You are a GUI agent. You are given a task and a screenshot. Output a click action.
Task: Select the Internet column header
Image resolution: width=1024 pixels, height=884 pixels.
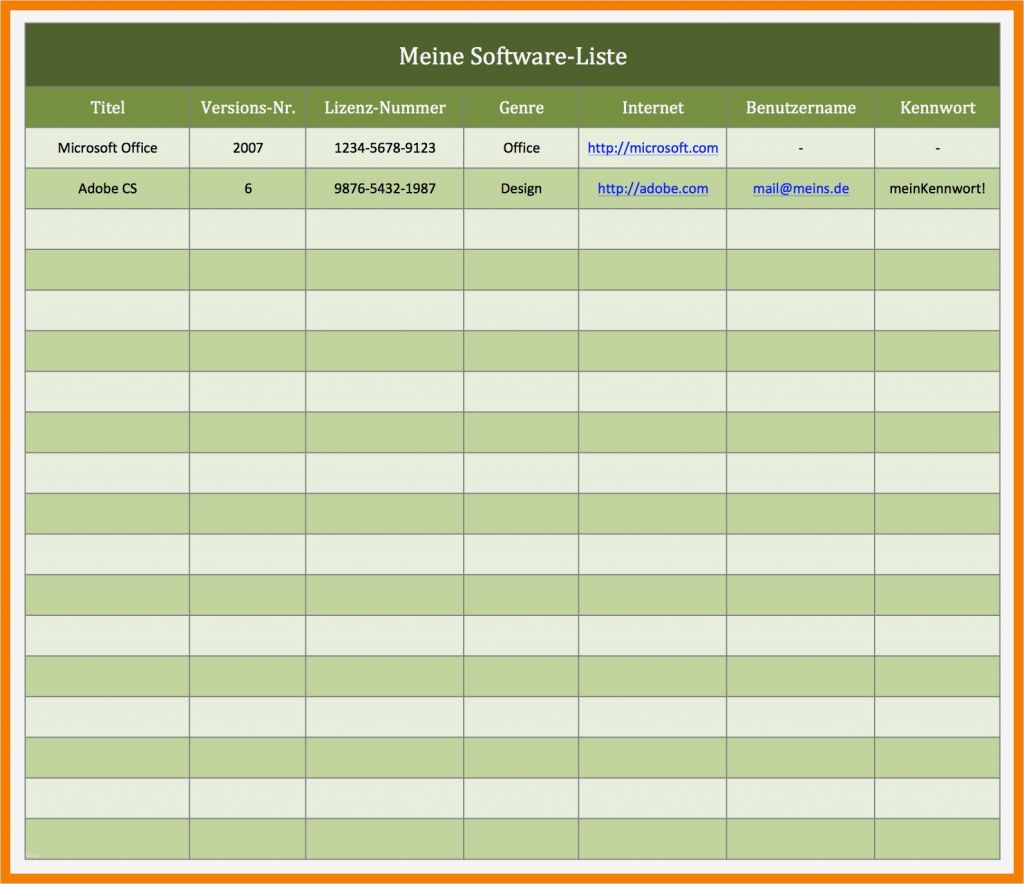[652, 107]
